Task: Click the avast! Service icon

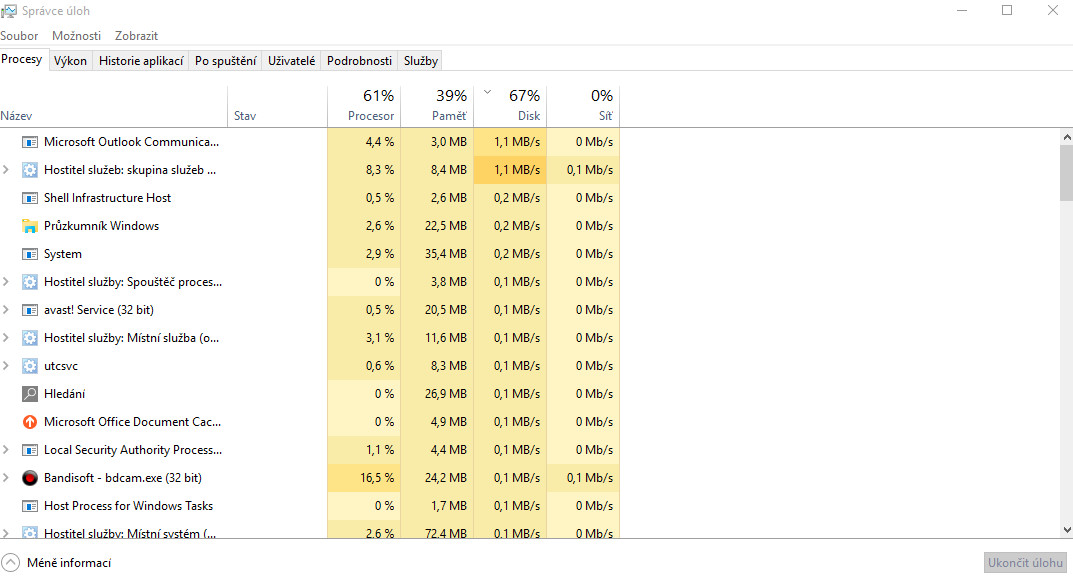Action: point(29,310)
